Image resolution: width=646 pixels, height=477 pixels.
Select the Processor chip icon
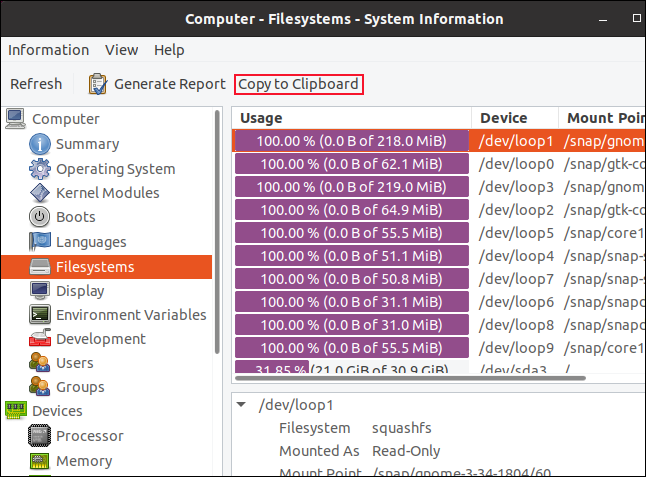click(x=40, y=436)
